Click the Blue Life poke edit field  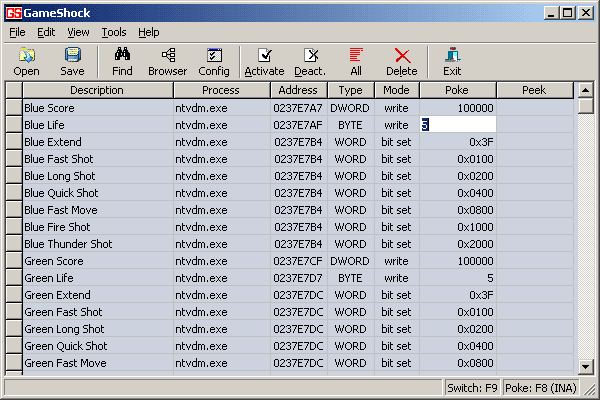pos(458,125)
